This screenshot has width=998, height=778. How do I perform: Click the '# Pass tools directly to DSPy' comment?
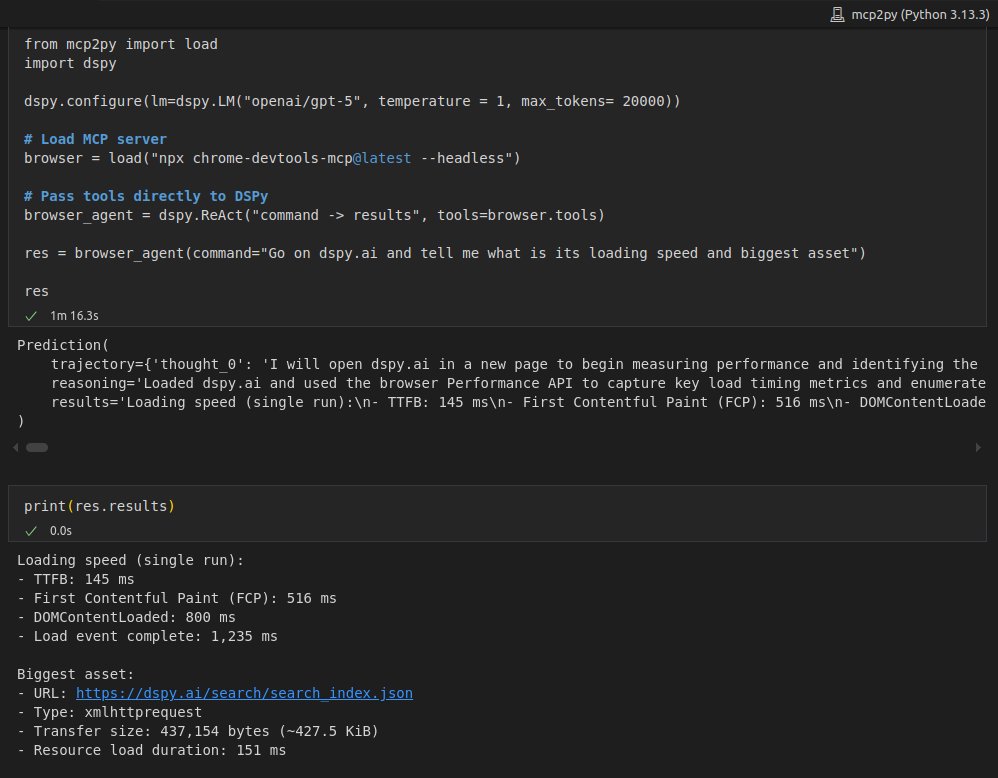146,196
